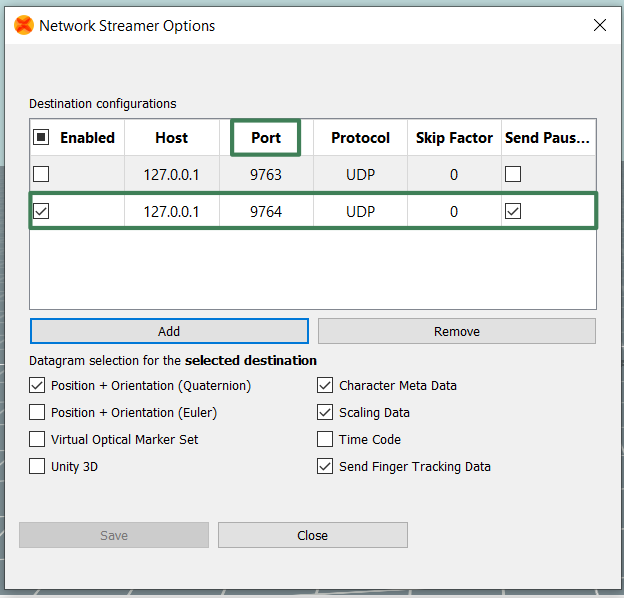Viewport: 624px width, 598px height.
Task: Click the Network Streamer app icon in title bar
Action: tap(23, 26)
